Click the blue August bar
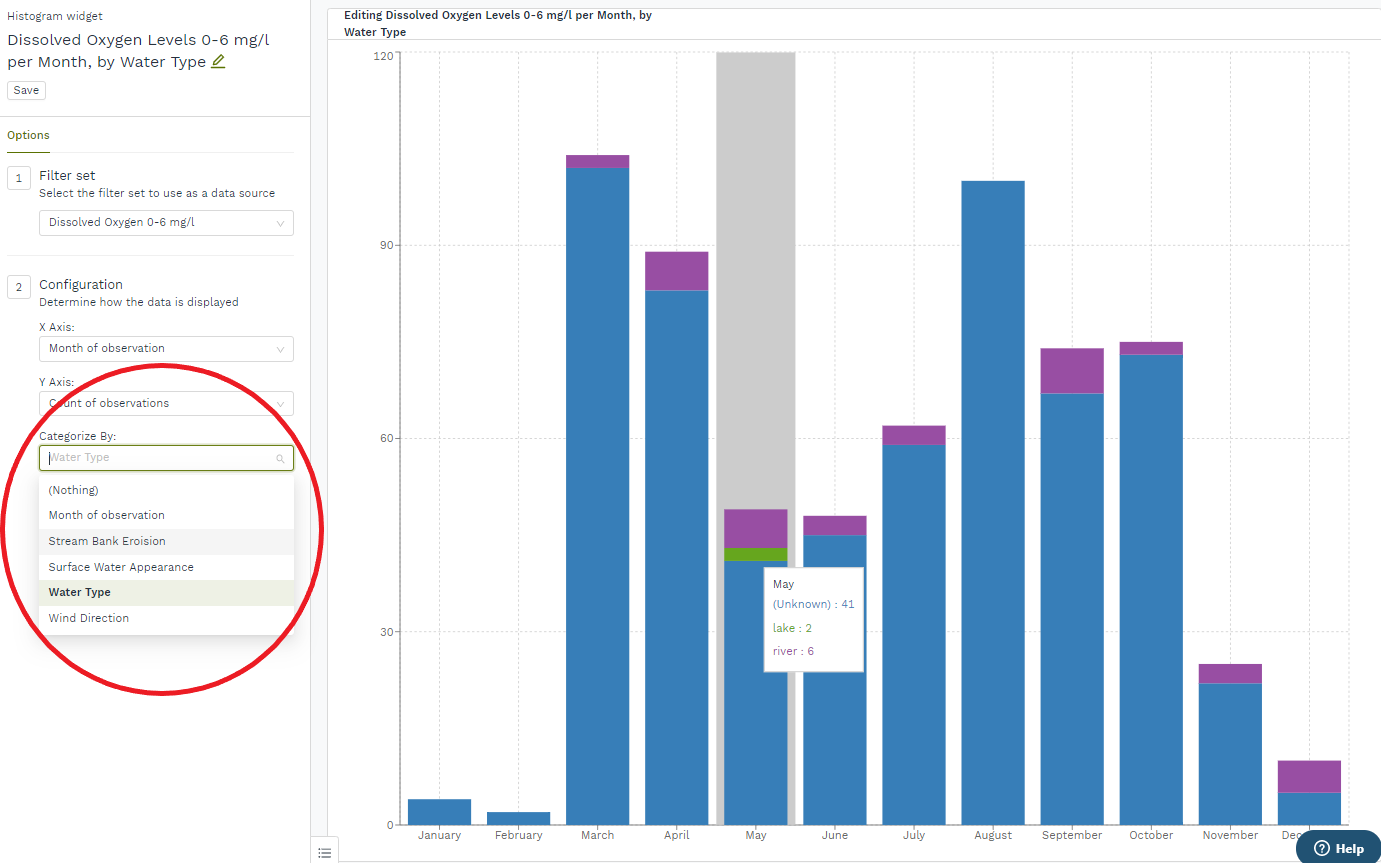1381x863 pixels. pyautogui.click(x=993, y=500)
